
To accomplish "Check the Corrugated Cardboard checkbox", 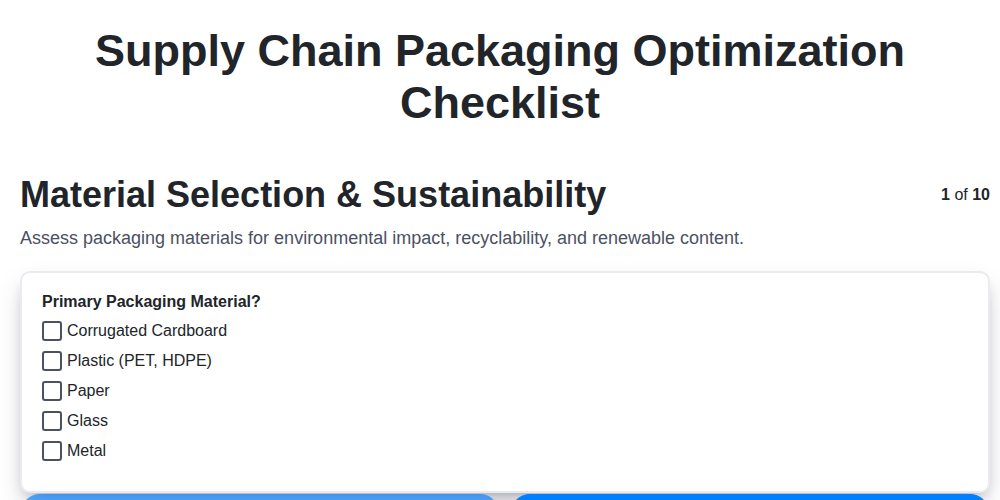I will point(52,331).
